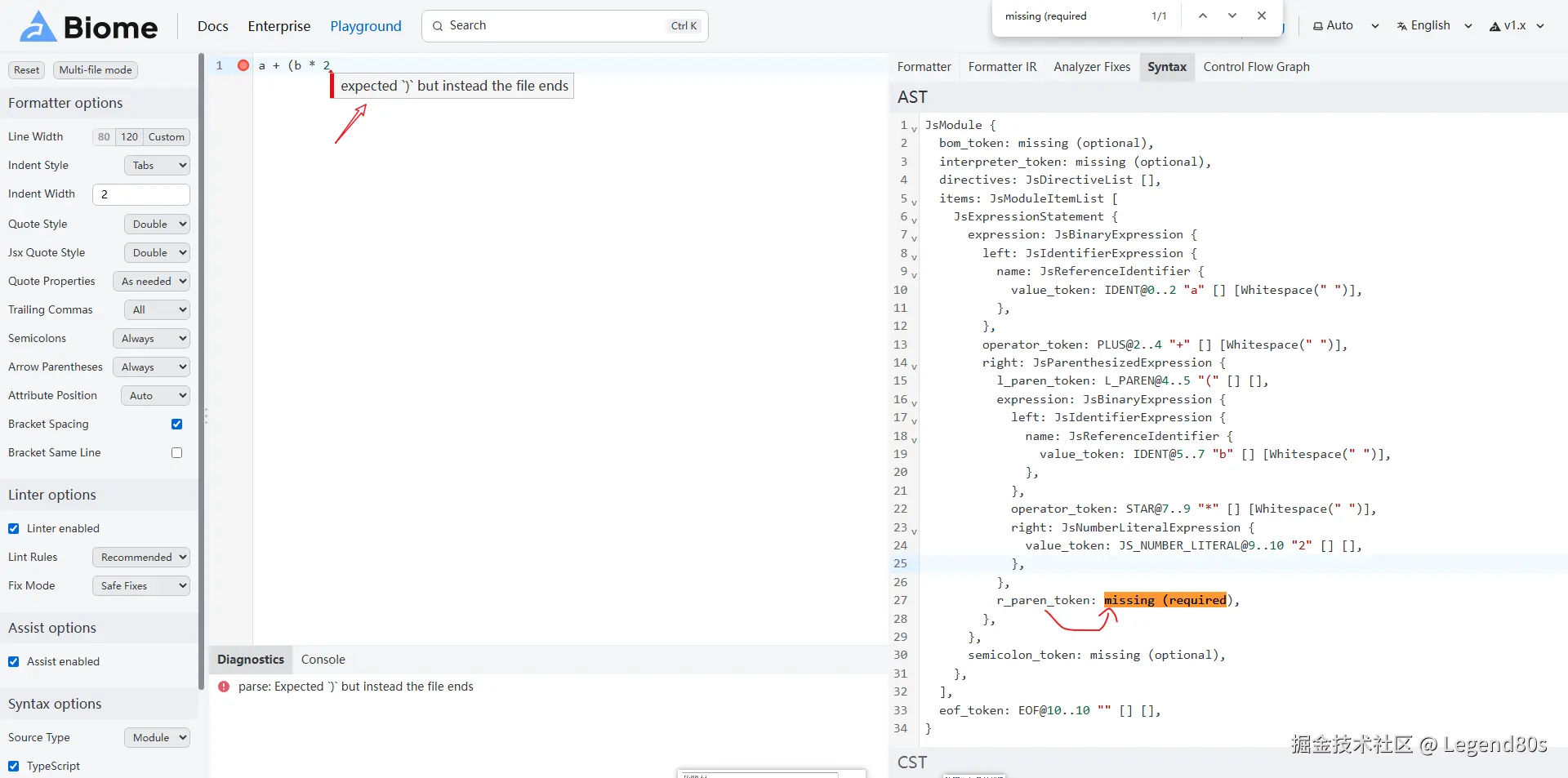
Task: Click the Reset button
Action: click(x=26, y=70)
